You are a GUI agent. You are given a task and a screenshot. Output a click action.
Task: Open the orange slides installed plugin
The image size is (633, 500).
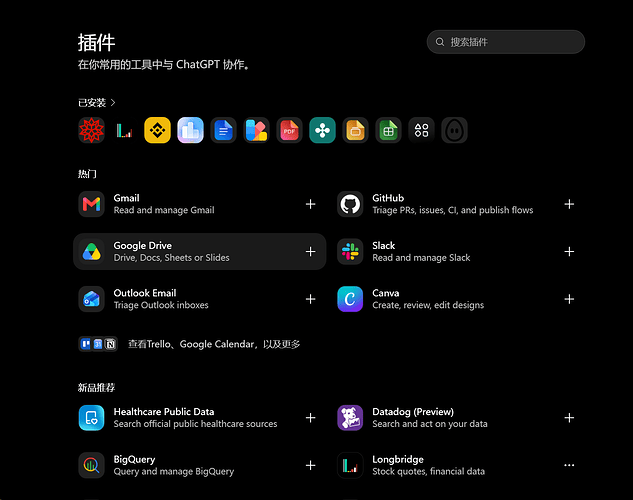pos(355,130)
